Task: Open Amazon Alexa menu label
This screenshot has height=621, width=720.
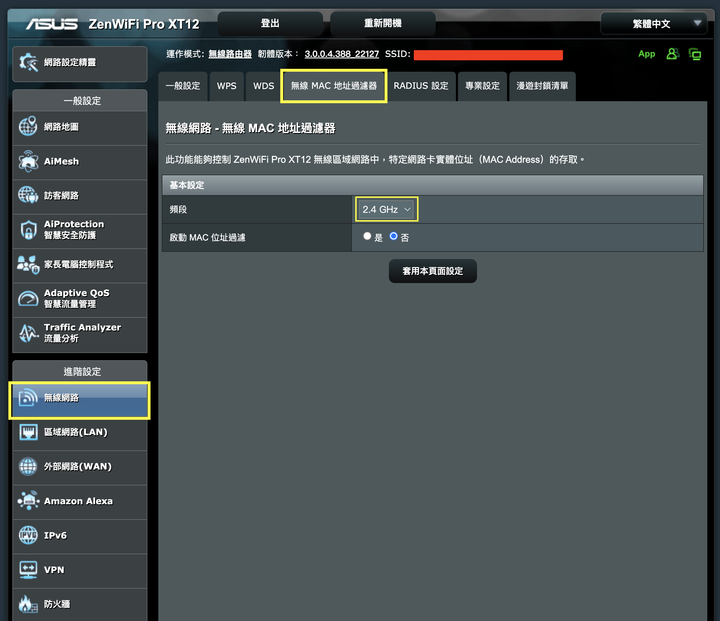Action: pos(78,501)
